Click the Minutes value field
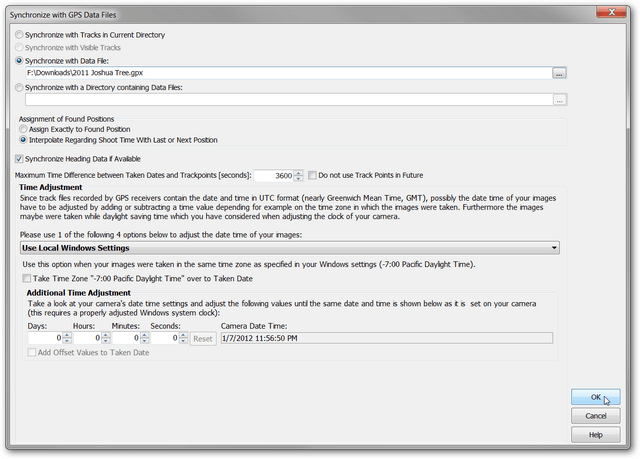Image resolution: width=640 pixels, height=459 pixels. tap(126, 338)
